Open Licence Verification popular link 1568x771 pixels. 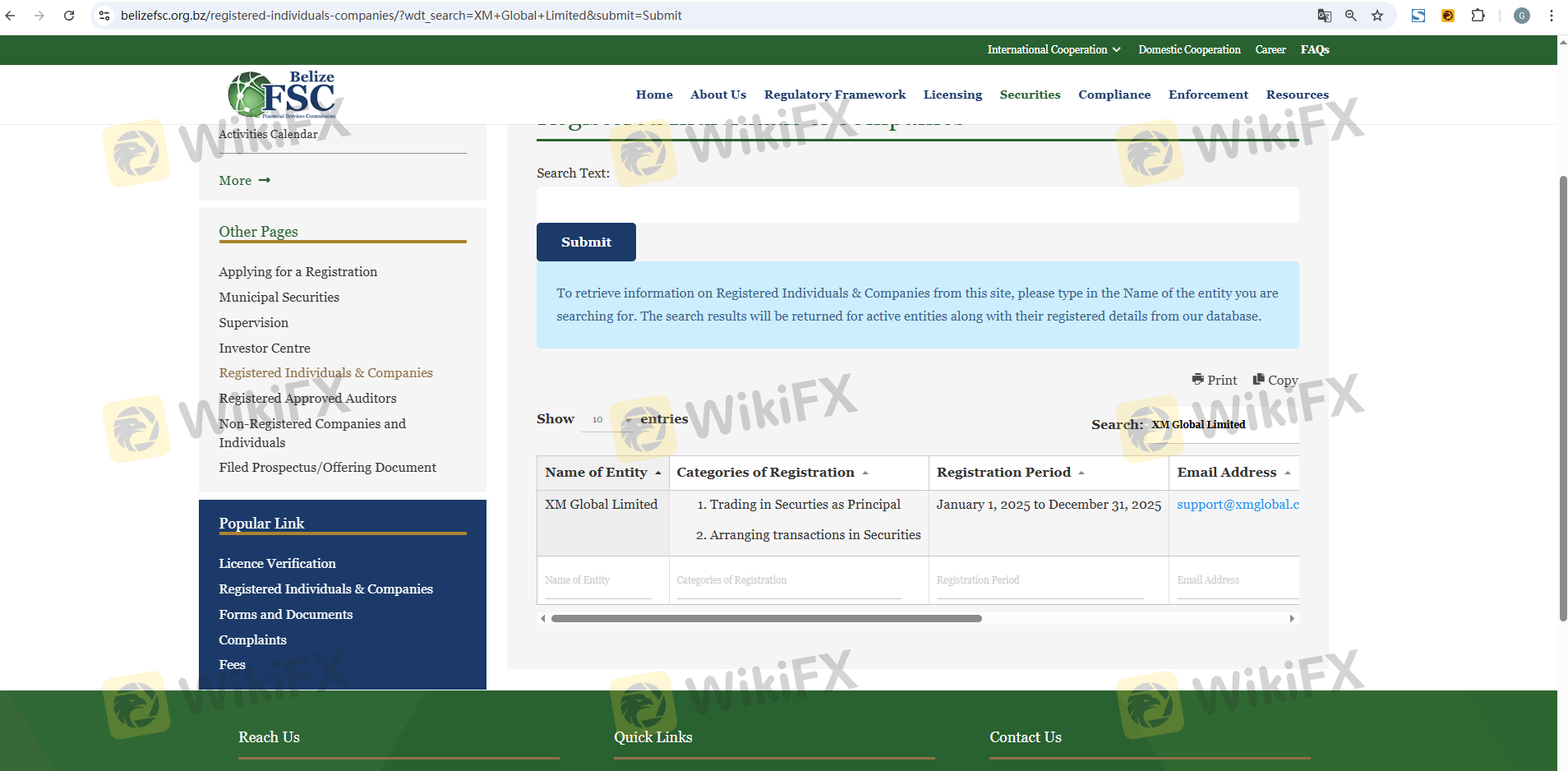[277, 564]
